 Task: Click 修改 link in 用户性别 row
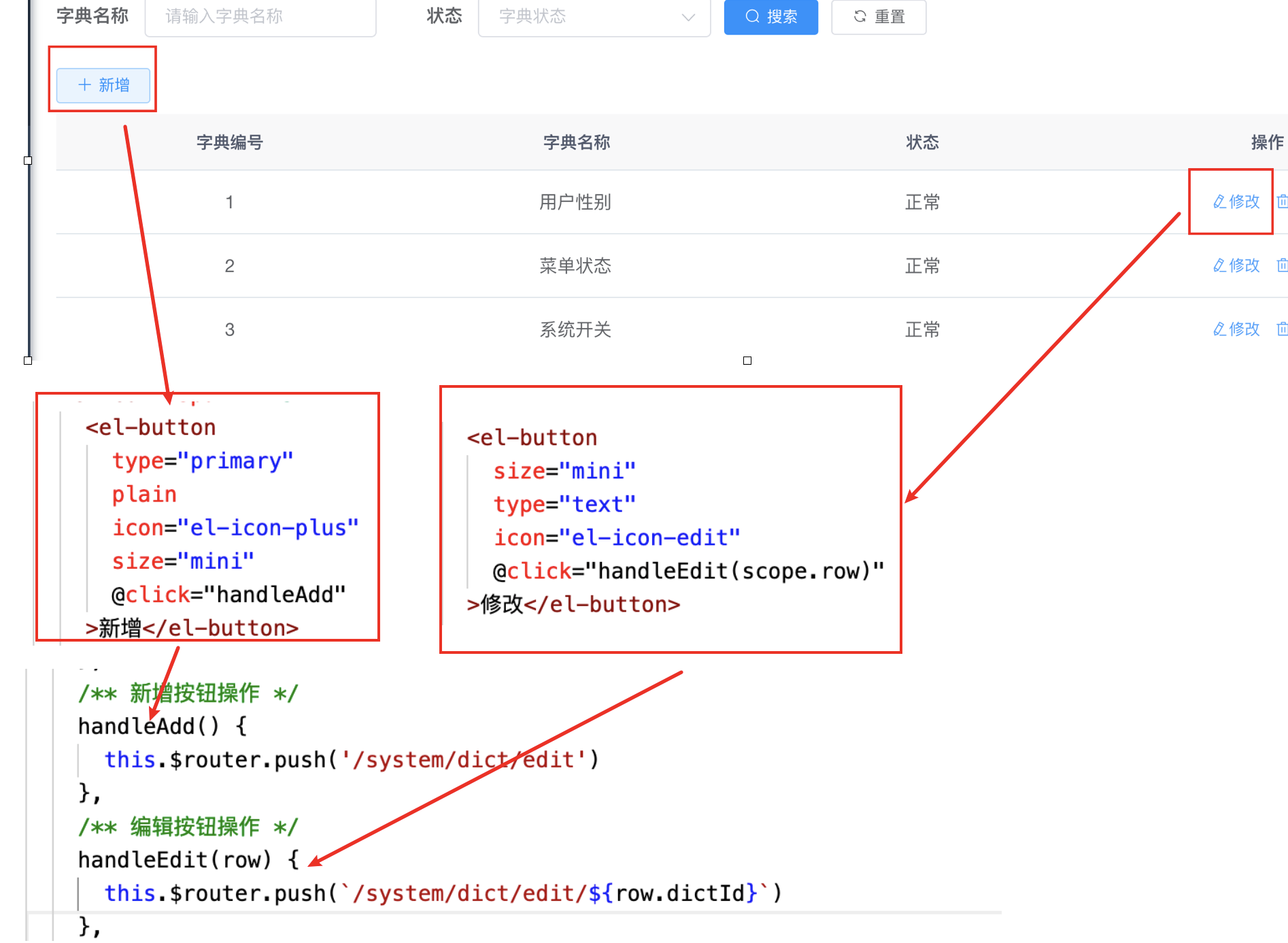pos(1236,201)
